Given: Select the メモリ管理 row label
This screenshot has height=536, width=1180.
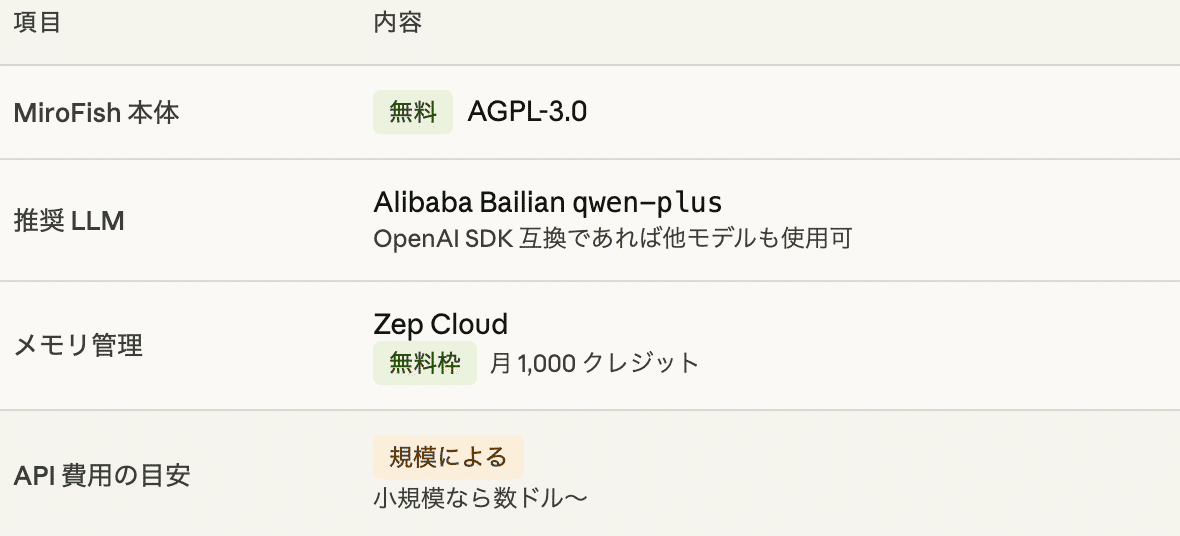Looking at the screenshot, I should [x=78, y=346].
